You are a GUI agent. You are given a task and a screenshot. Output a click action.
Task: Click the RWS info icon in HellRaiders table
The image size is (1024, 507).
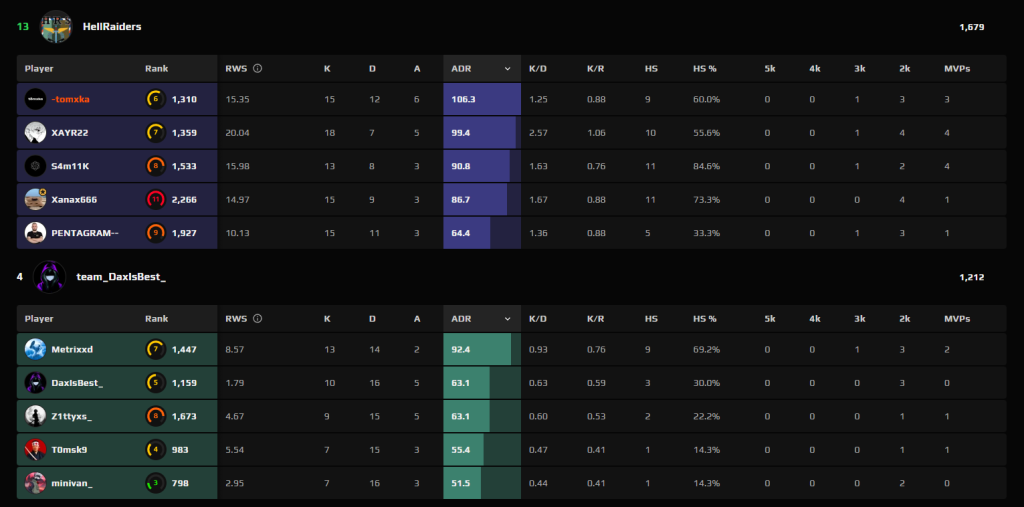(258, 69)
